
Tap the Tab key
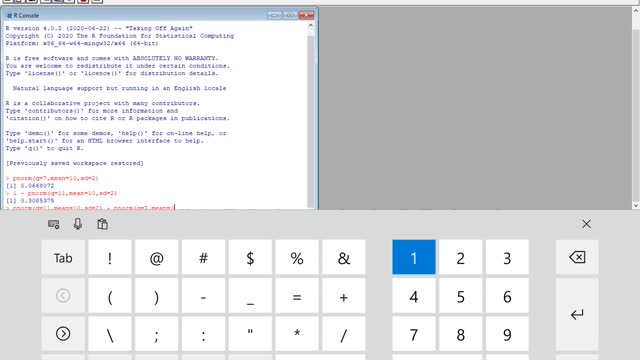63,258
